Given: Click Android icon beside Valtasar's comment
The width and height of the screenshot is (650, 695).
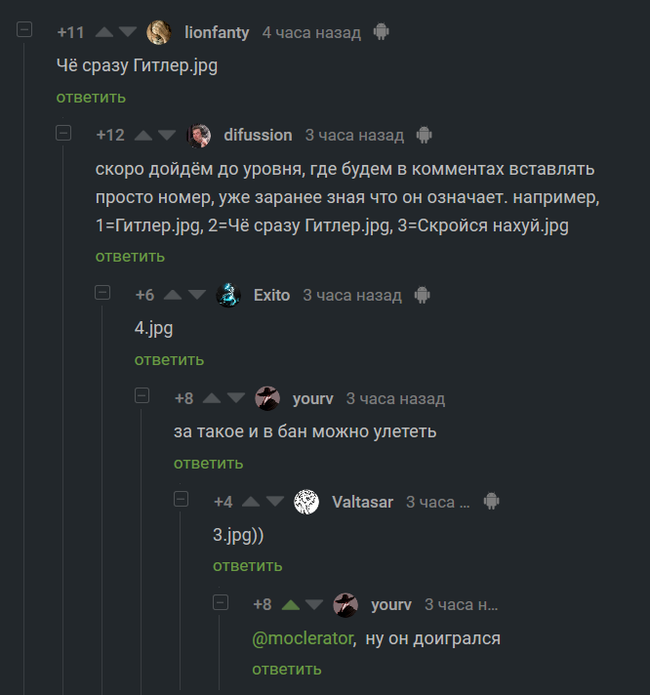Looking at the screenshot, I should point(491,501).
